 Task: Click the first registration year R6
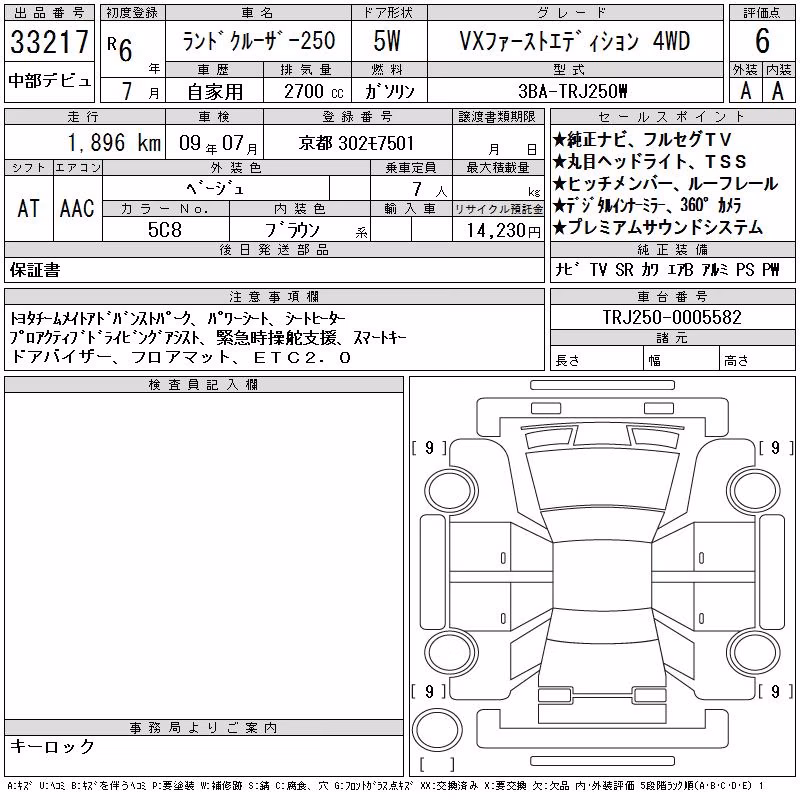[x=120, y=49]
